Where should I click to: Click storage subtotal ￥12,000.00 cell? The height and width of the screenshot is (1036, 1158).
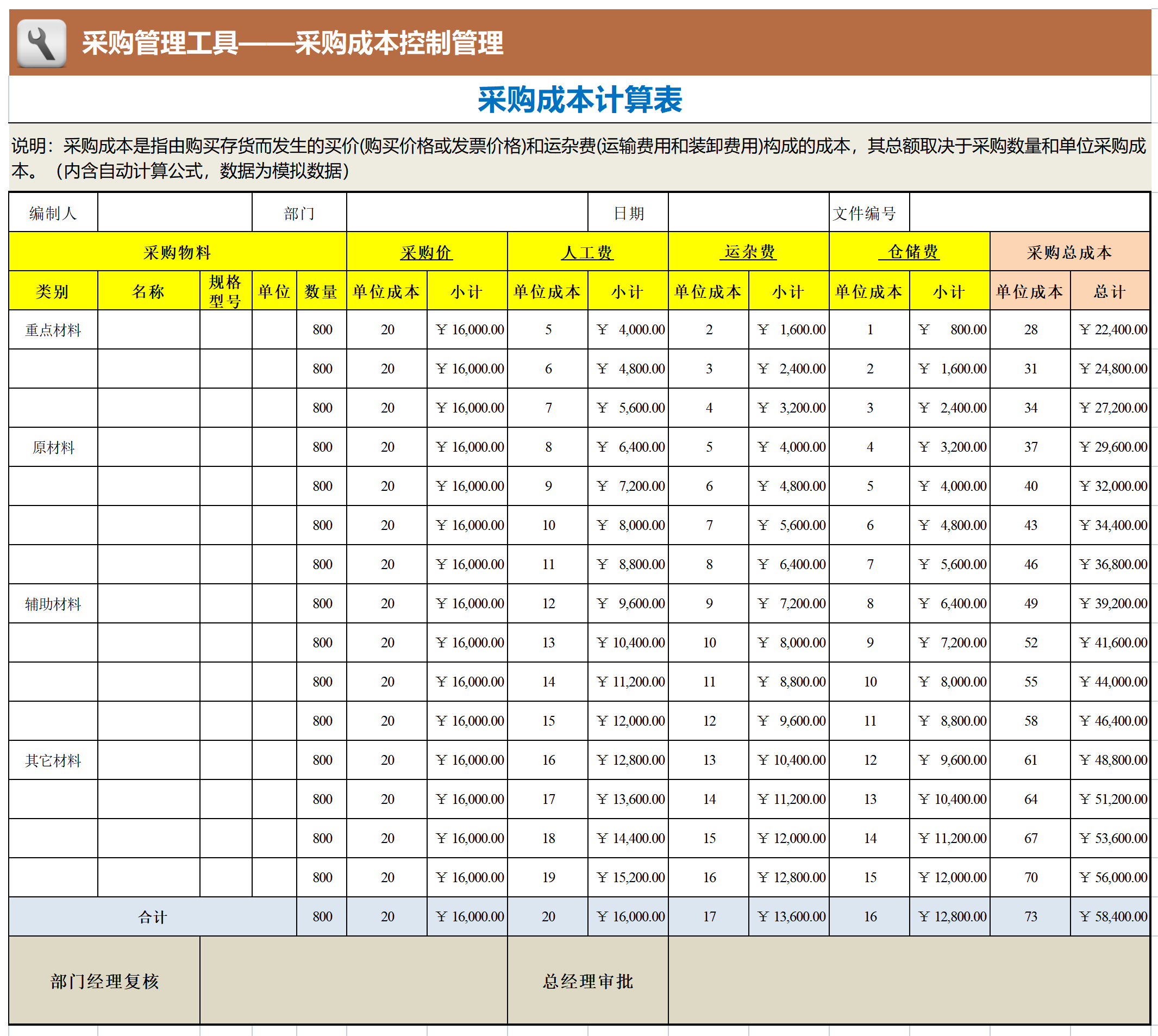pos(949,877)
